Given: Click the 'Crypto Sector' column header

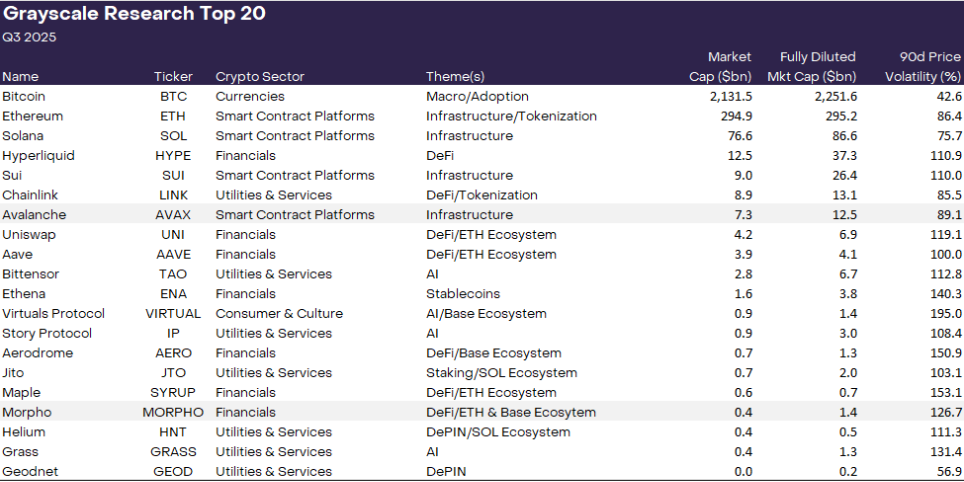Looking at the screenshot, I should click(x=260, y=77).
